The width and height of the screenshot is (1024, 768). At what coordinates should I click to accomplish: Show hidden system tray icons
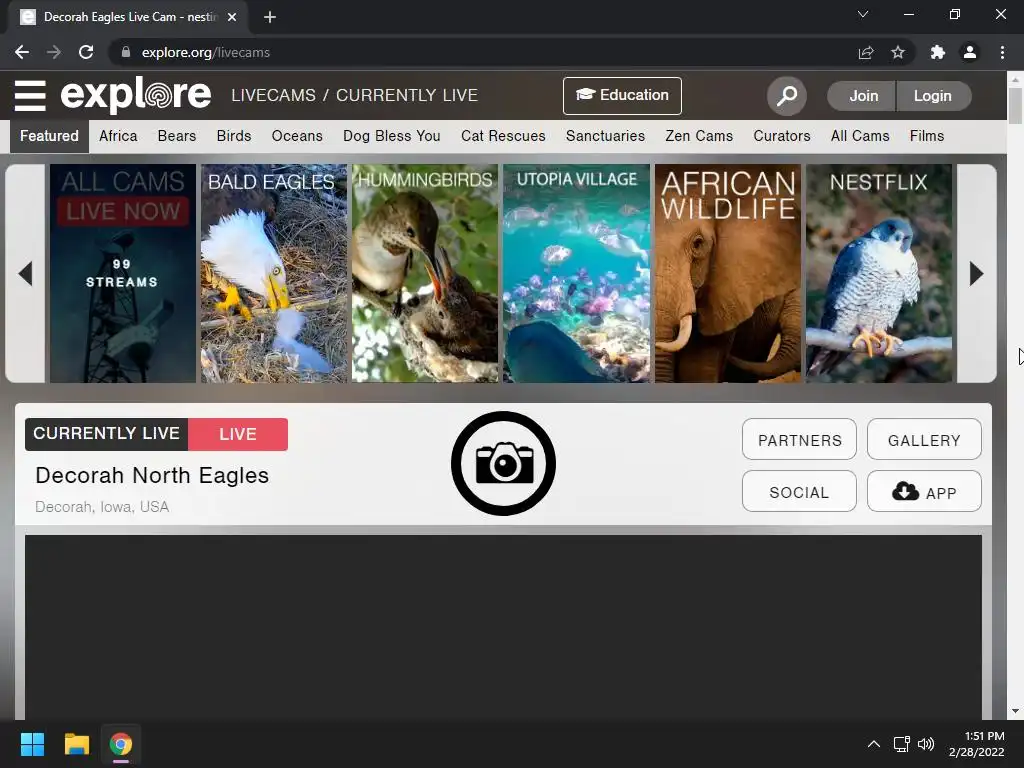874,744
